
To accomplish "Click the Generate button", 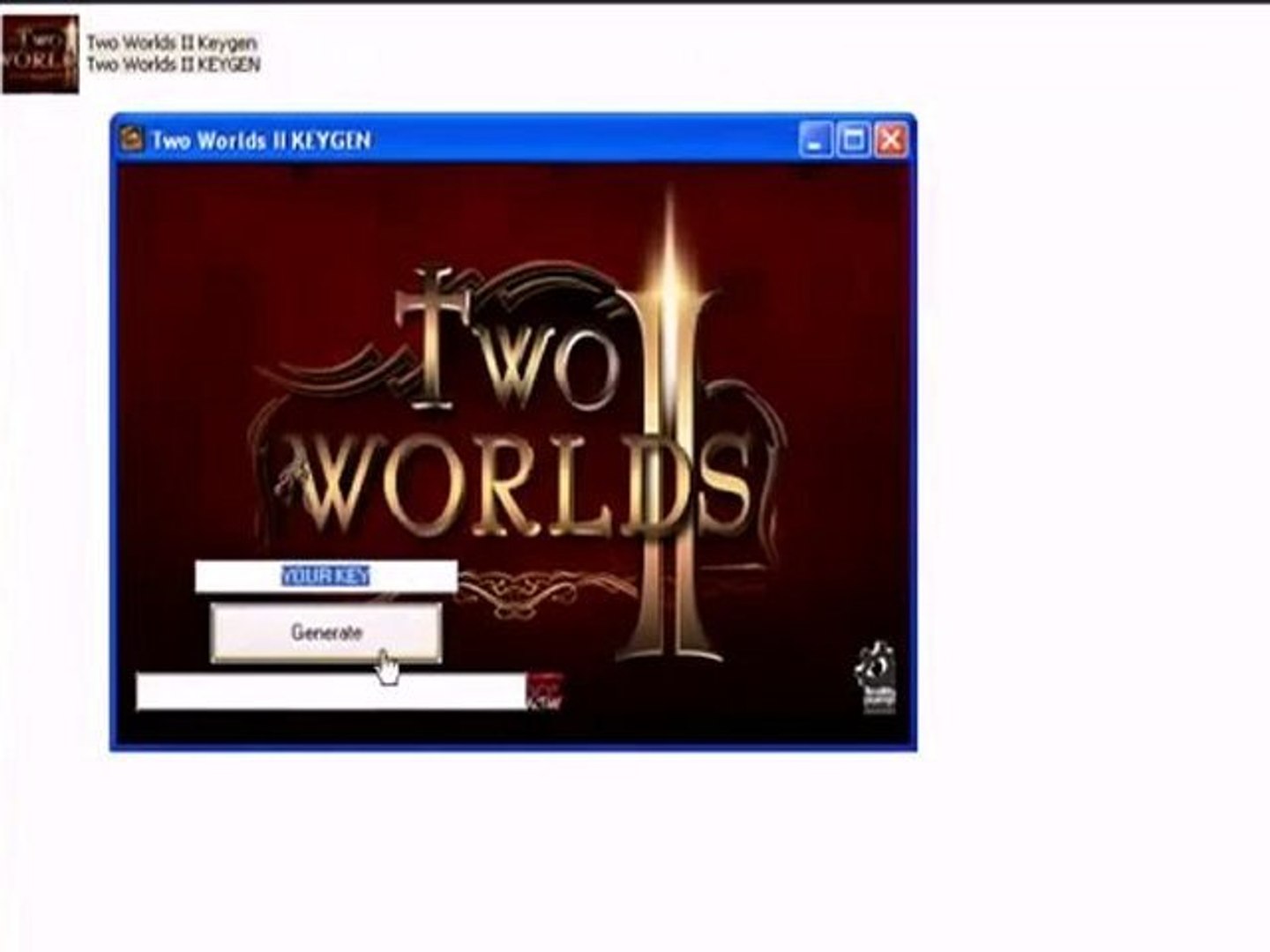I will point(326,633).
